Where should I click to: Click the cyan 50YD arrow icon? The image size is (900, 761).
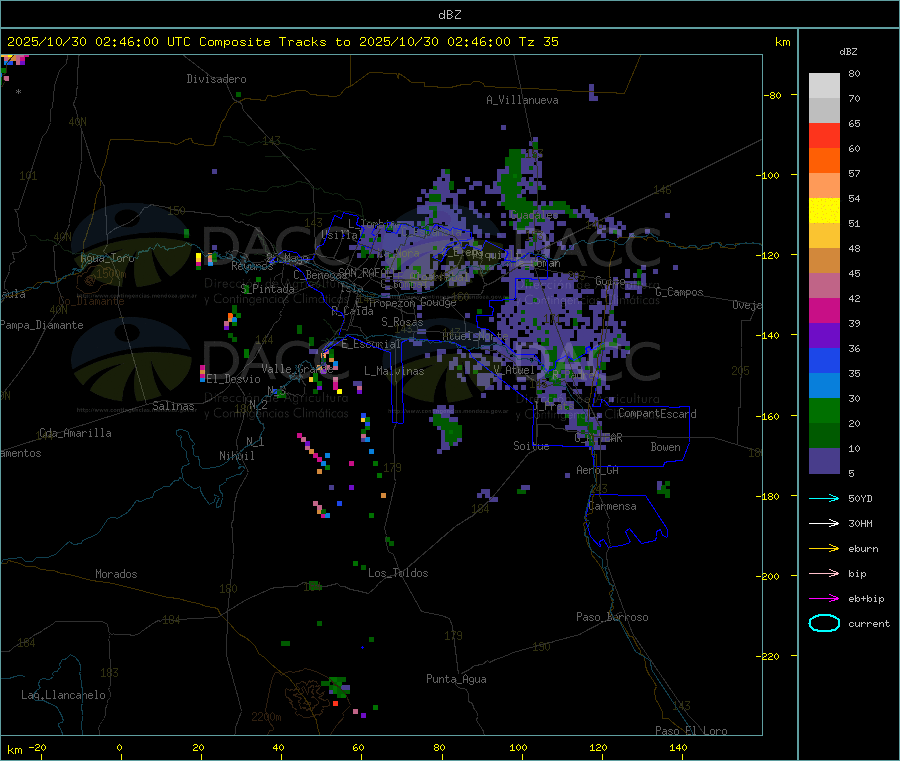pos(824,498)
